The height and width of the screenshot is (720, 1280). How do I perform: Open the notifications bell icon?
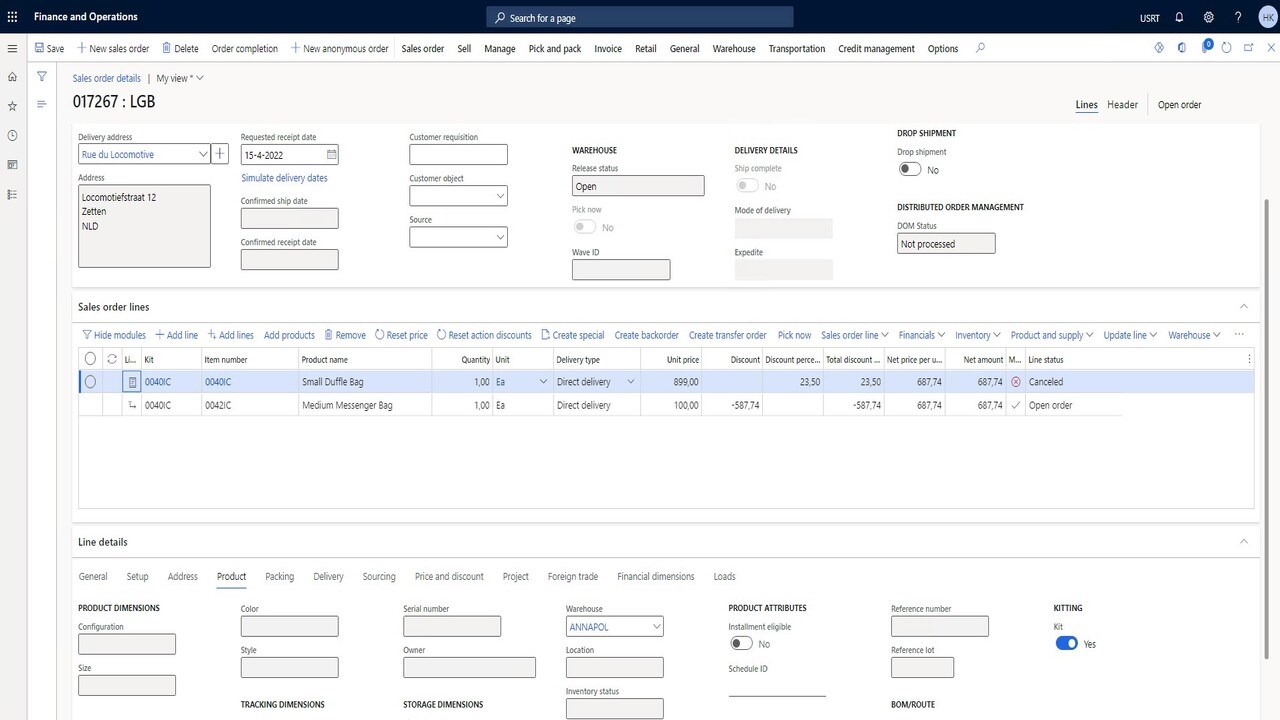click(x=1179, y=17)
